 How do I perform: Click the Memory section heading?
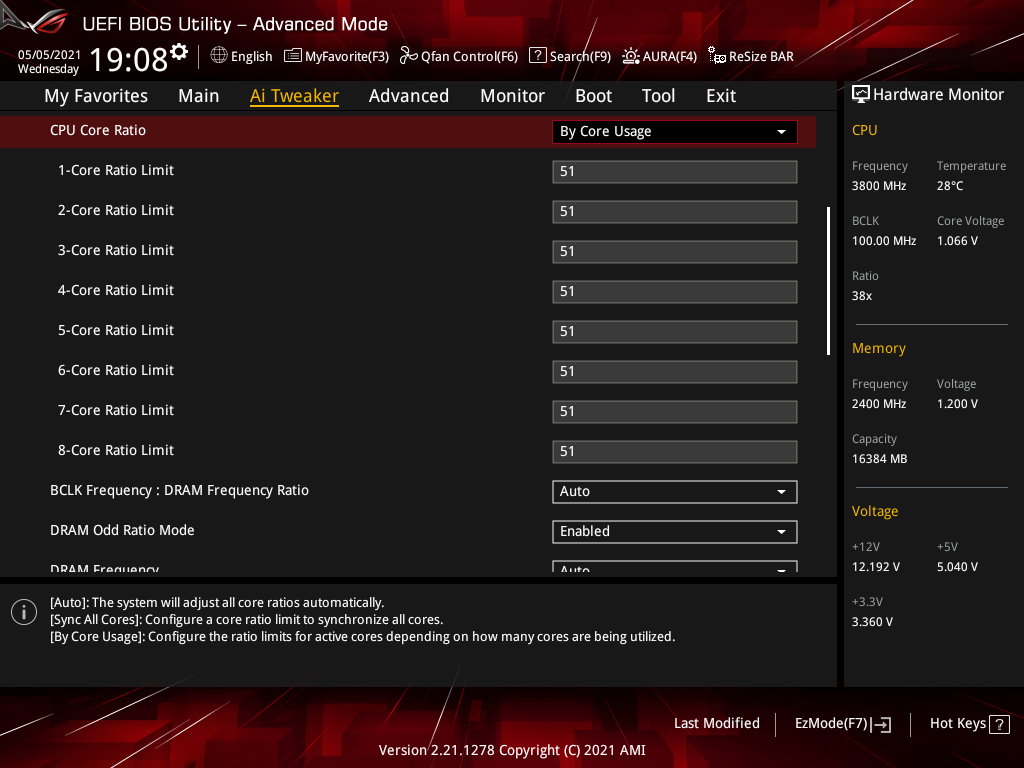click(878, 348)
